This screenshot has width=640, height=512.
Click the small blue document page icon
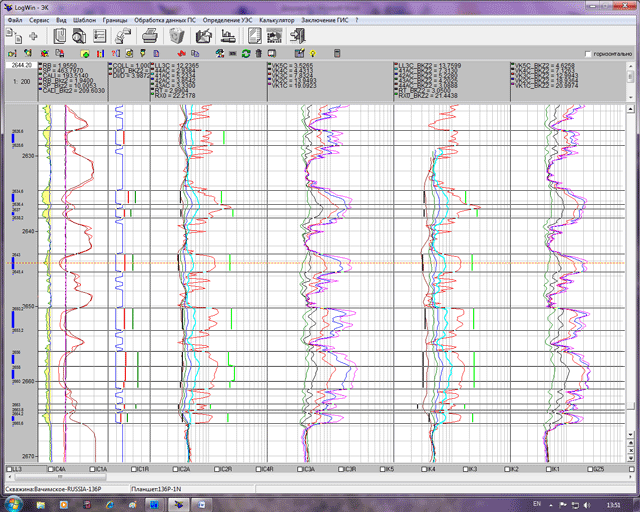tap(156, 53)
